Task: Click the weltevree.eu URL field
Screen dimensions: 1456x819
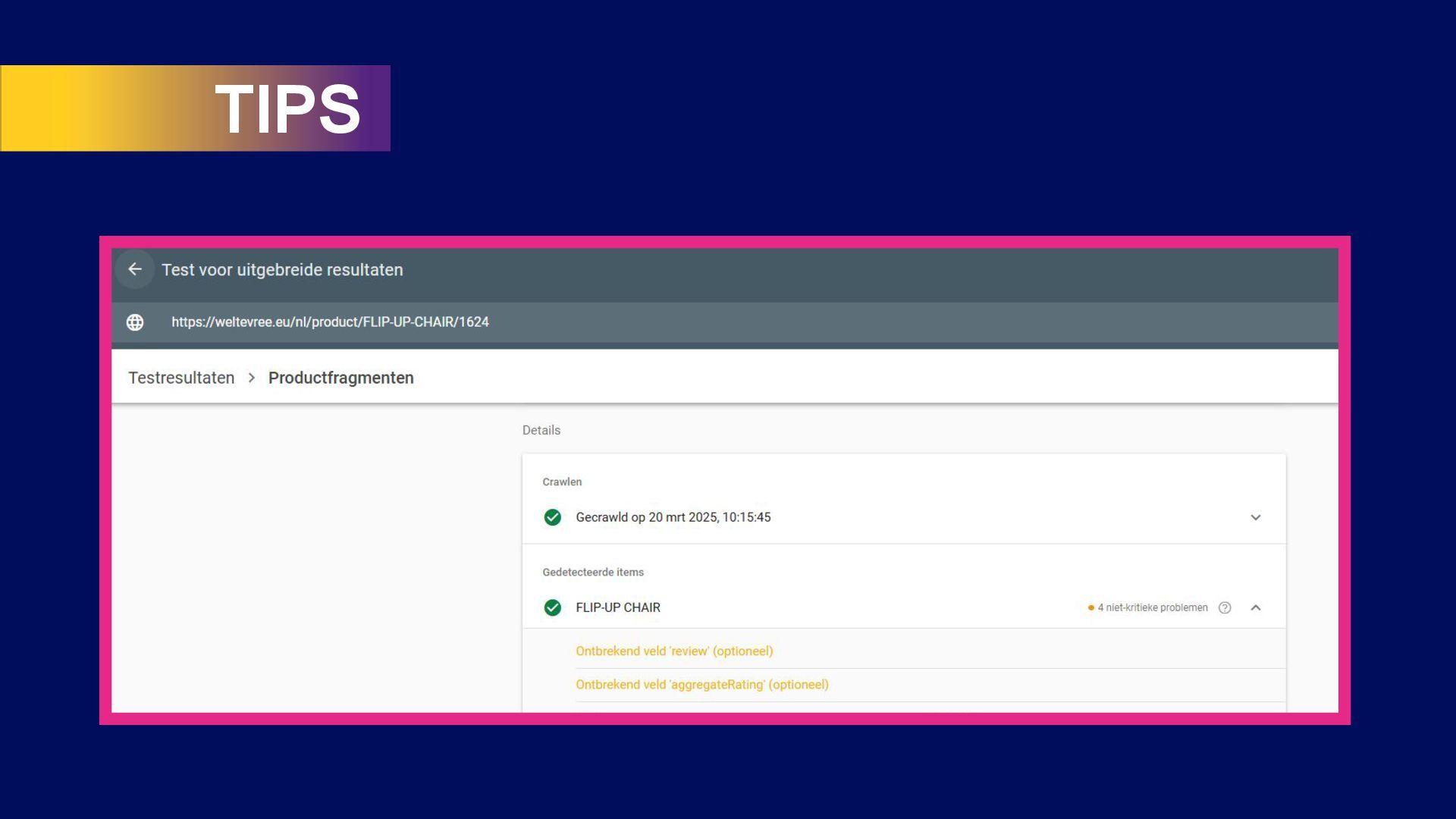Action: pos(330,322)
